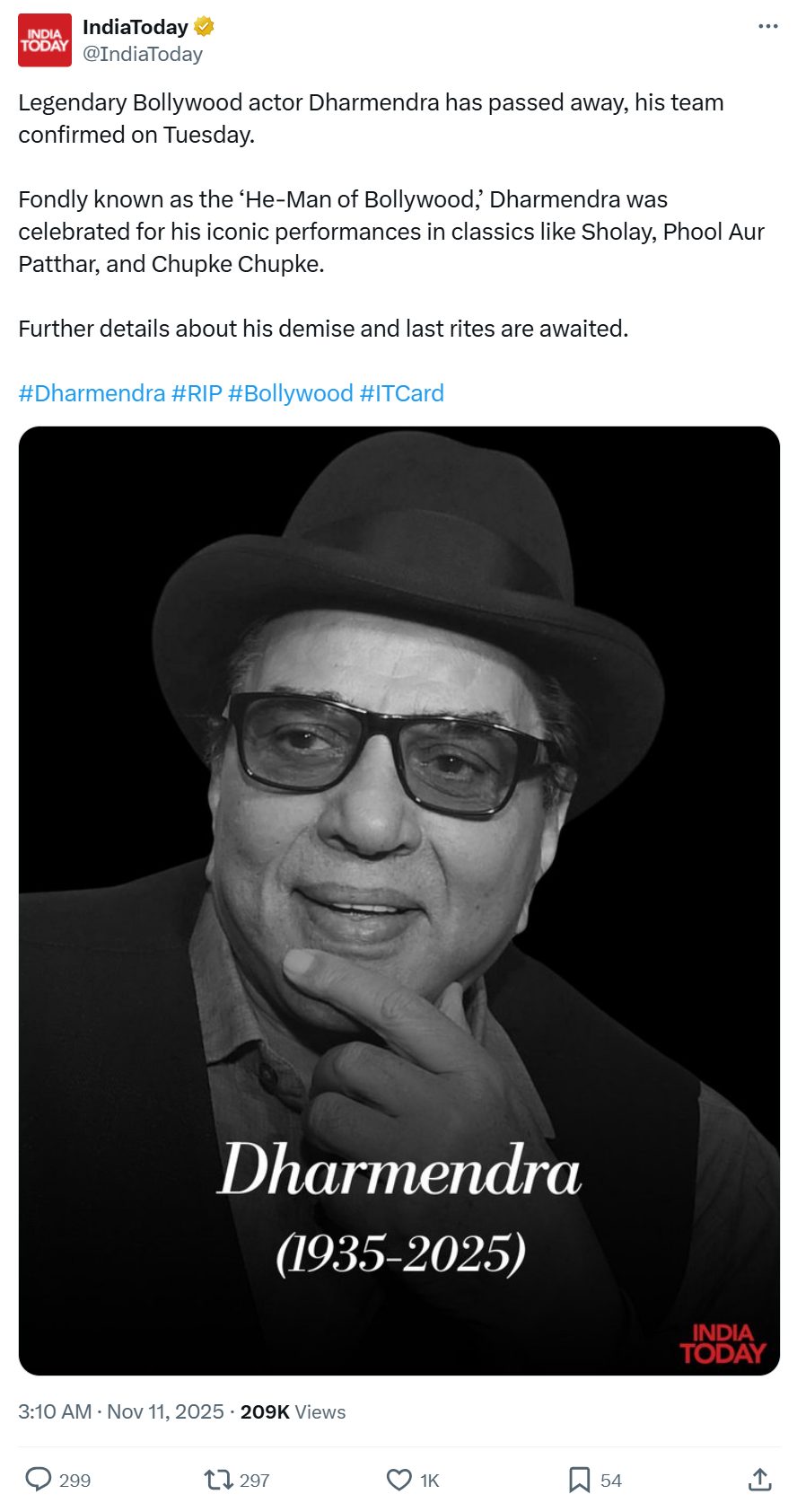Open the #ITCard hashtag link
The image size is (797, 1512).
coord(402,393)
